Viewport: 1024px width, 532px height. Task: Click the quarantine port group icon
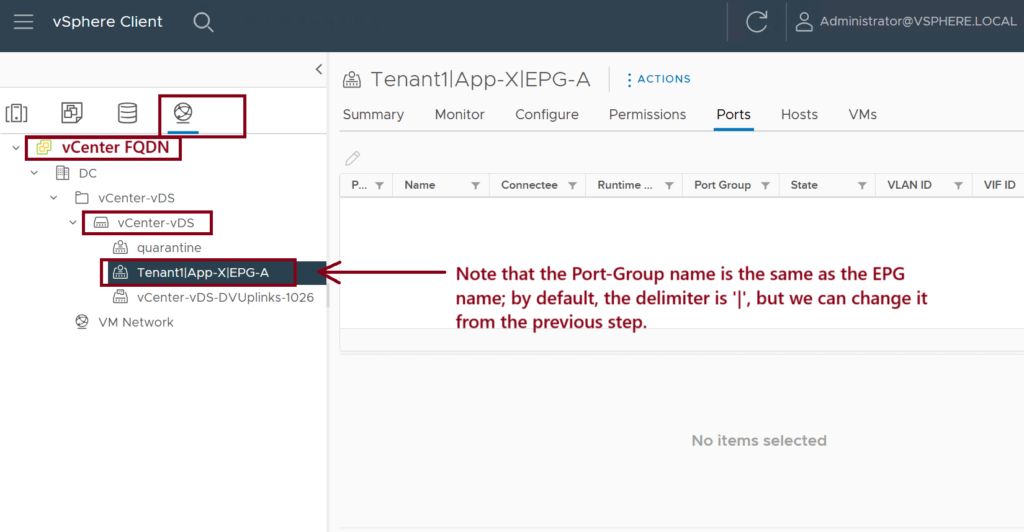click(x=120, y=247)
